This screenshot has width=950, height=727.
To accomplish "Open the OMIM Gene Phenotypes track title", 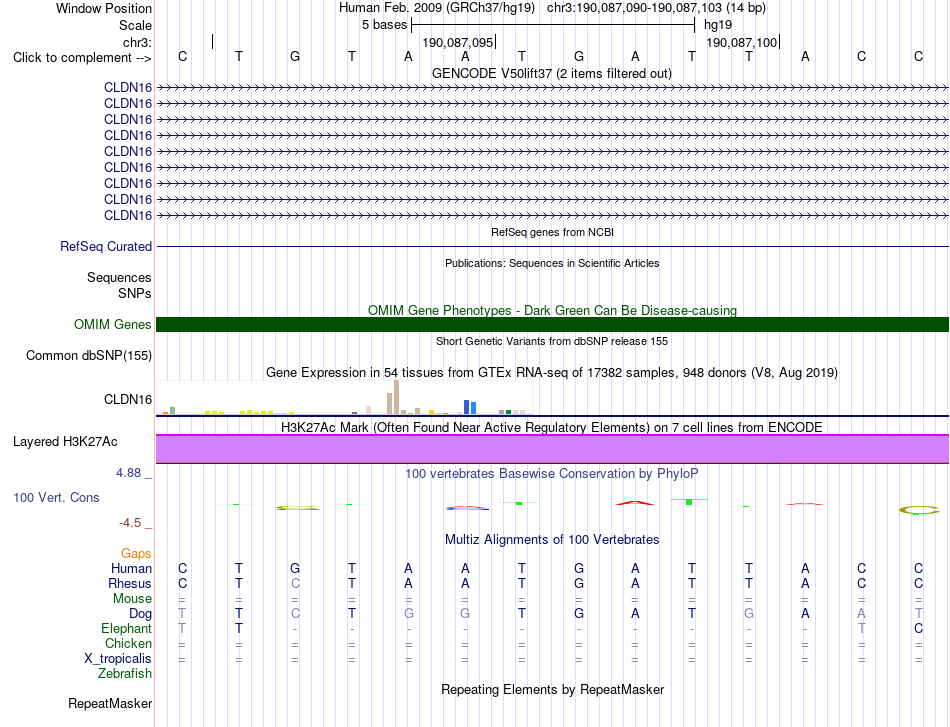I will click(x=552, y=310).
